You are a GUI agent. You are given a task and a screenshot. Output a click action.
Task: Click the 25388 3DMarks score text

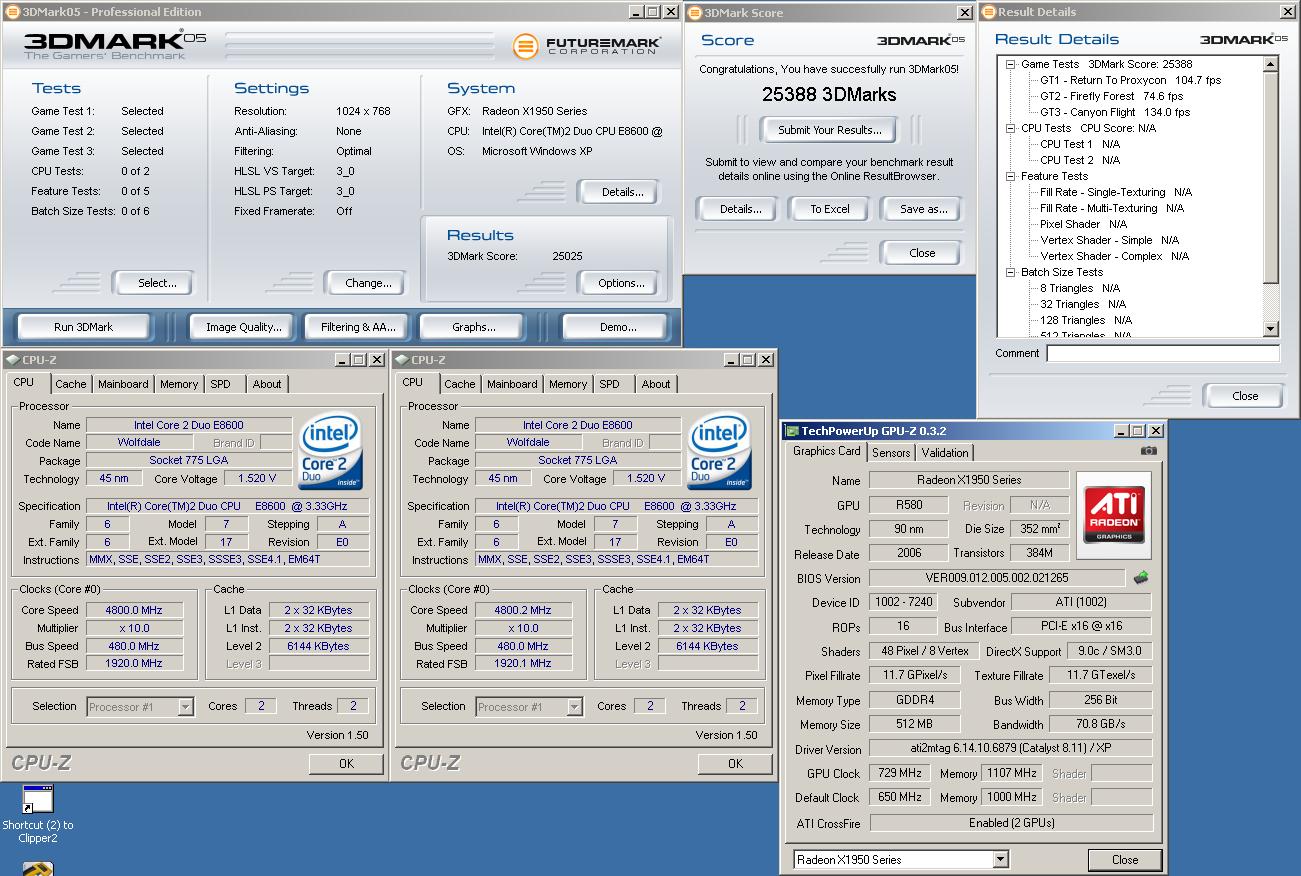click(829, 95)
